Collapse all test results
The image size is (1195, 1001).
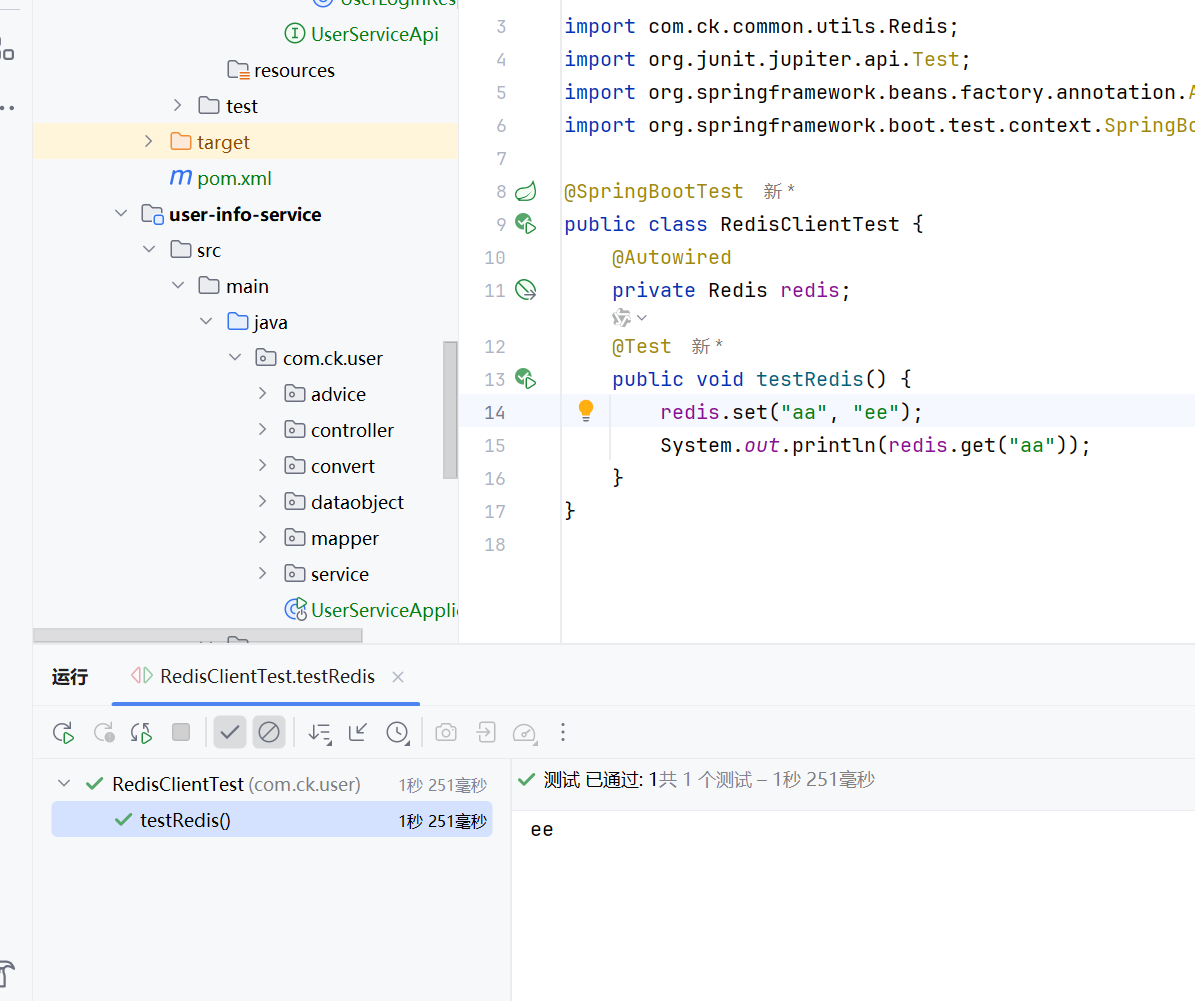357,733
